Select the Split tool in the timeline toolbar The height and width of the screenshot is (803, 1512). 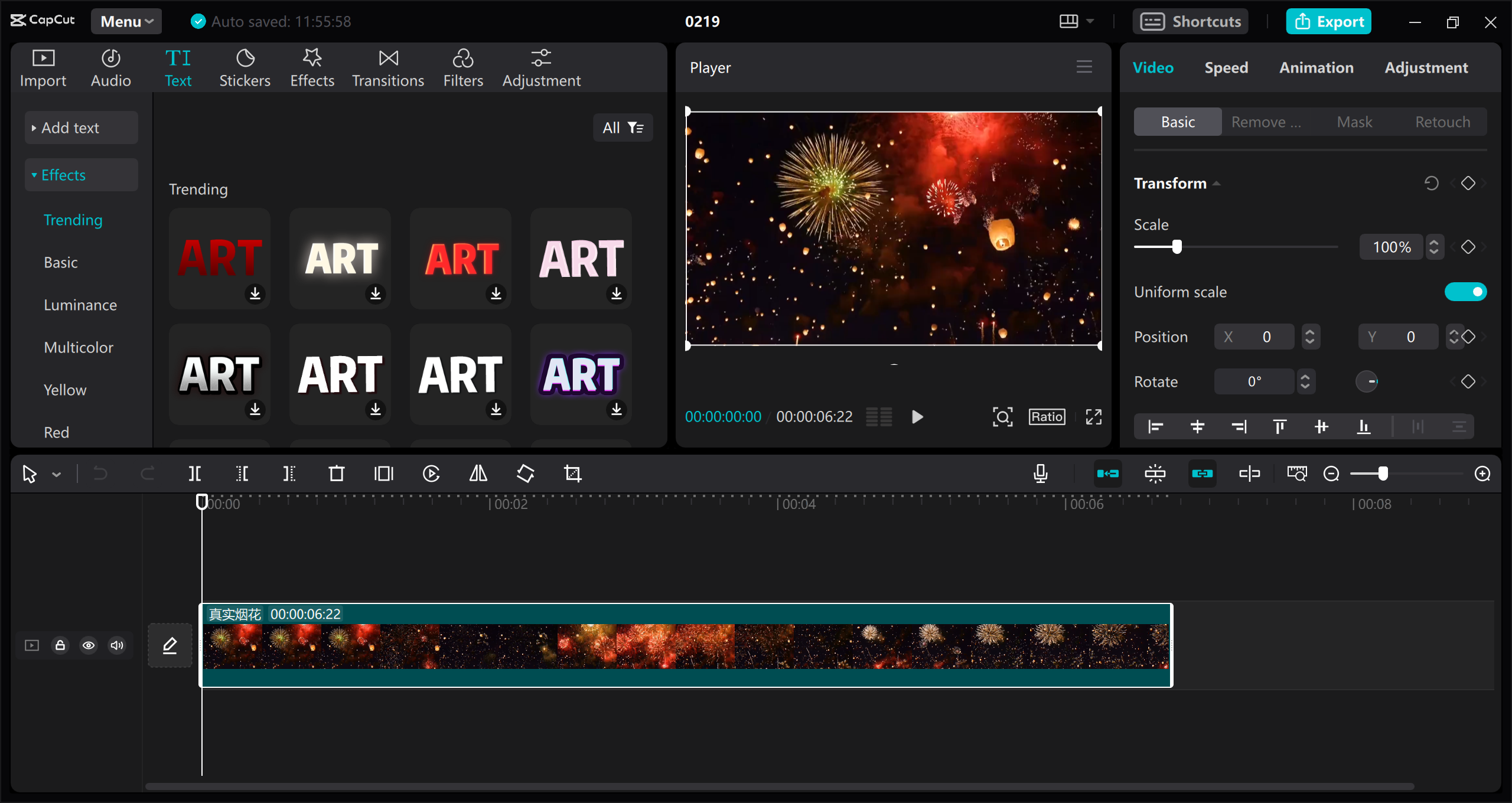click(x=195, y=473)
